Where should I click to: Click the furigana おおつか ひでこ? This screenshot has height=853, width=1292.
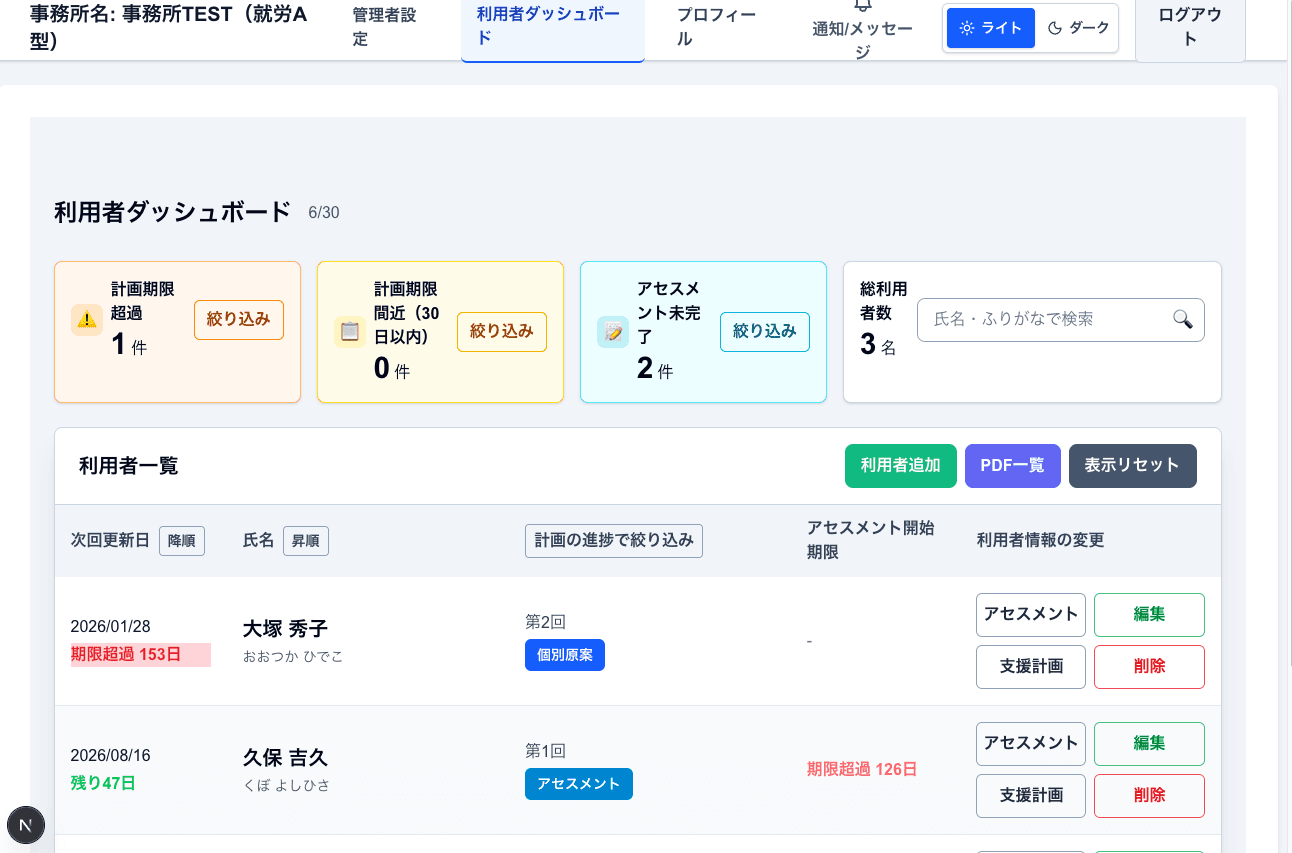coord(293,657)
